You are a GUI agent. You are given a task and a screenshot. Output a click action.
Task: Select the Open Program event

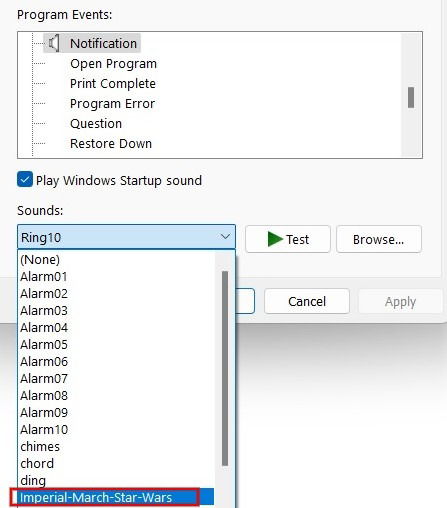[113, 63]
